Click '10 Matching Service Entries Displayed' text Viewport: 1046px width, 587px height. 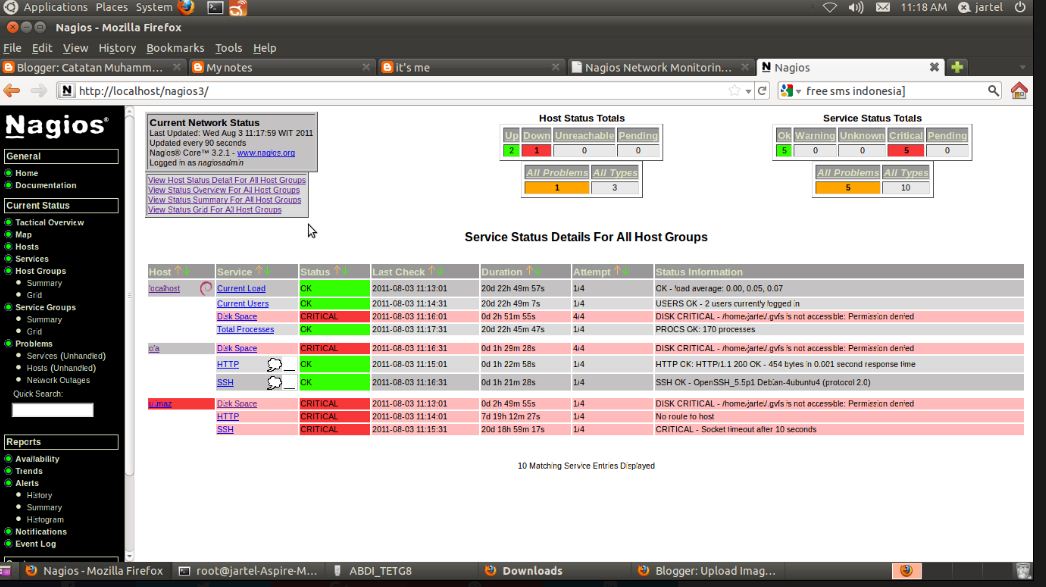point(586,466)
